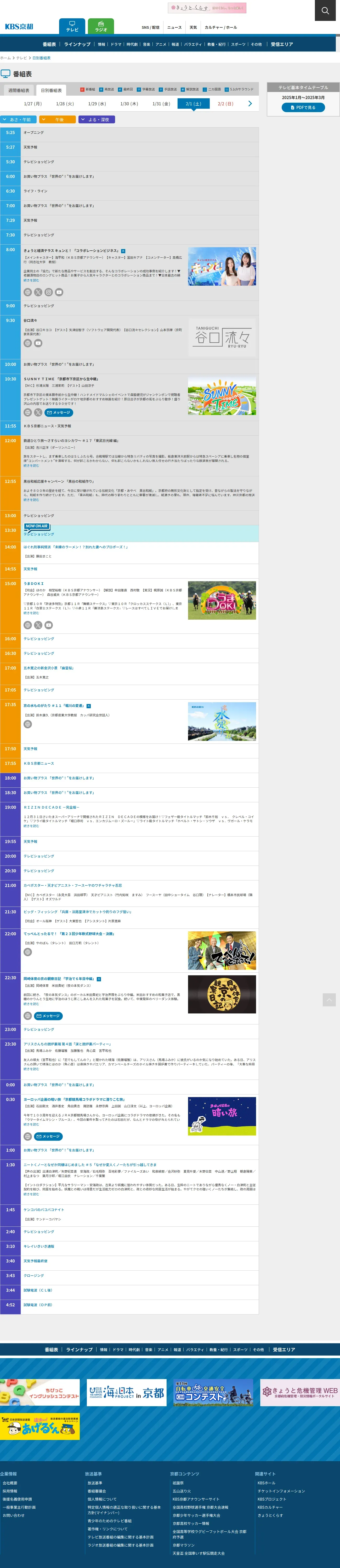This screenshot has width=340, height=1568.
Task: Expand 続きを読む for 岡崎体育の京の観察日記
Action: (31, 1004)
